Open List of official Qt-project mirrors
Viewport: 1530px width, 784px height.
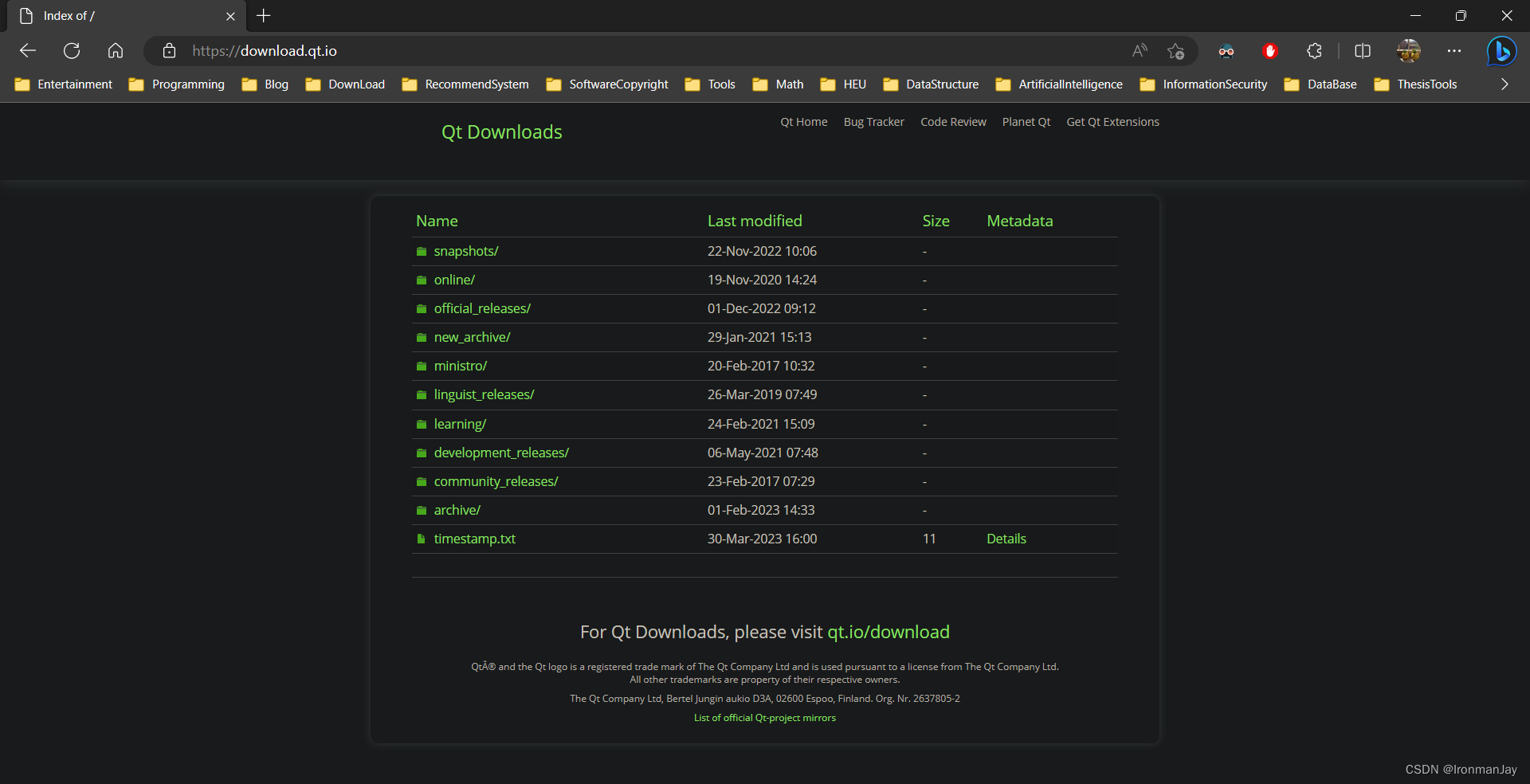(765, 718)
